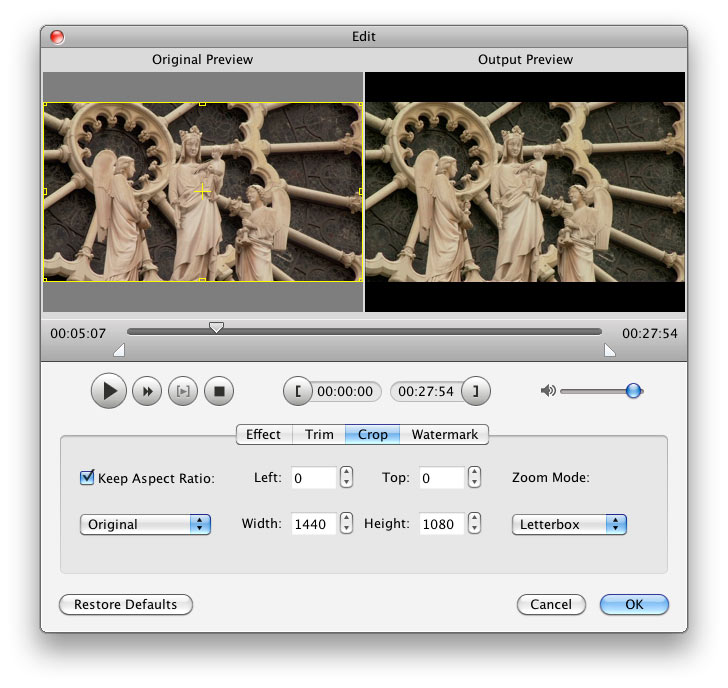The image size is (728, 688).
Task: Click the crop center crosshair in Original Preview
Action: pyautogui.click(x=203, y=191)
